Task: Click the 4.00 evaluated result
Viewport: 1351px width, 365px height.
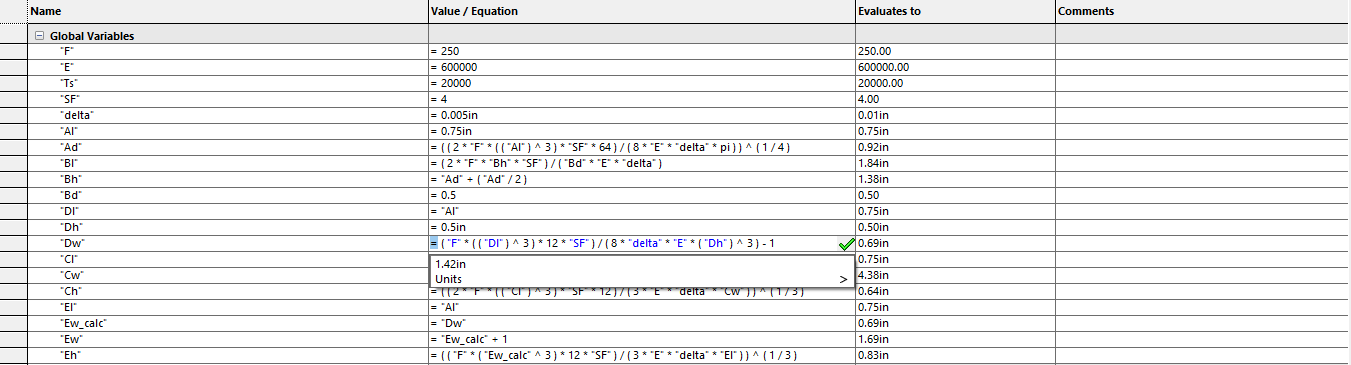Action: point(955,99)
